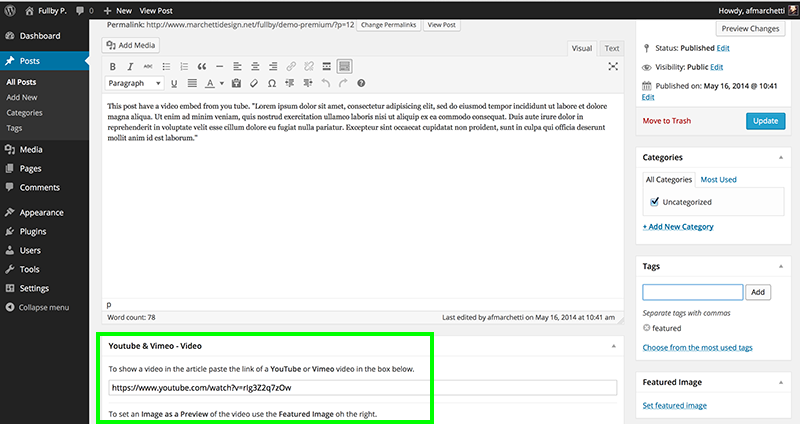Click the blue Update button

coord(765,121)
